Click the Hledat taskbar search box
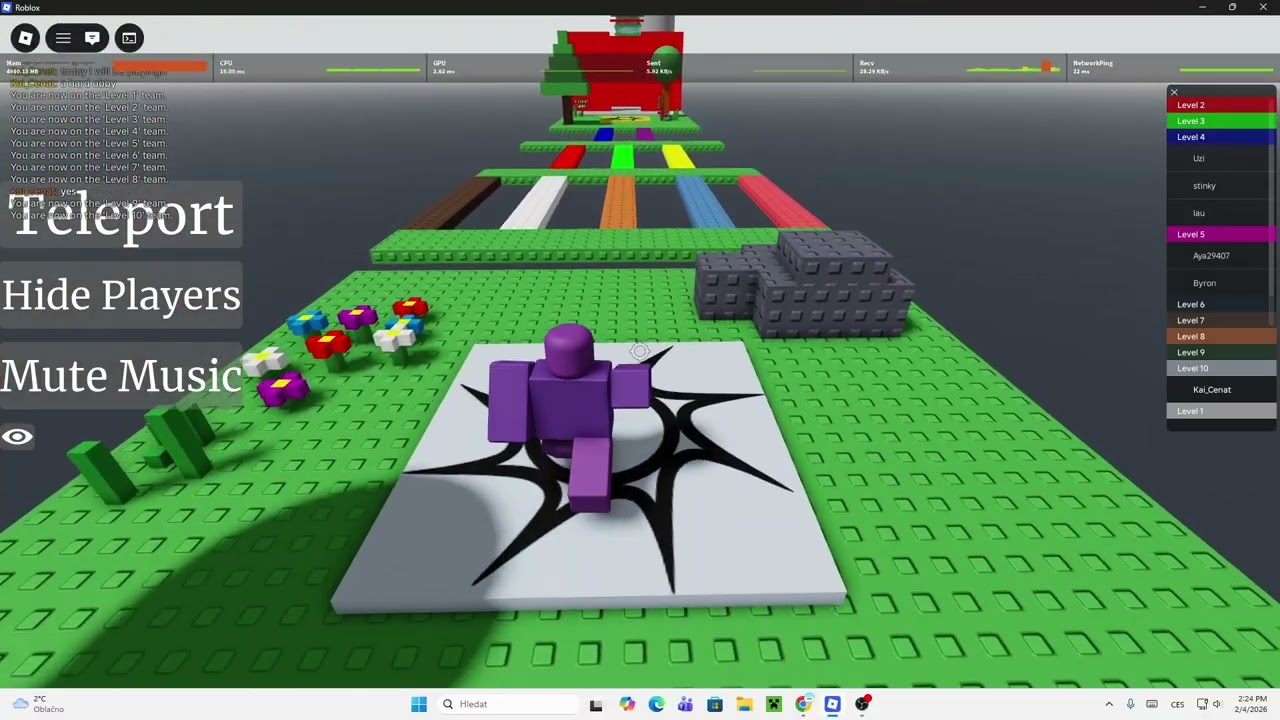The height and width of the screenshot is (720, 1280). [506, 704]
